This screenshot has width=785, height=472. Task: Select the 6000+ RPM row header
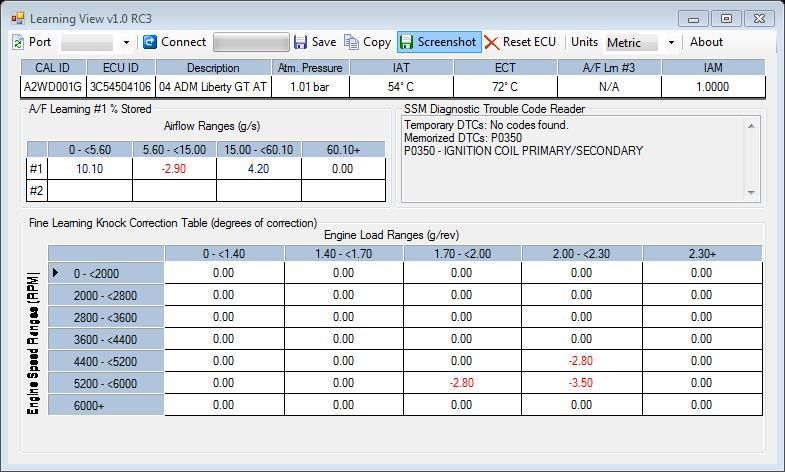(x=105, y=405)
